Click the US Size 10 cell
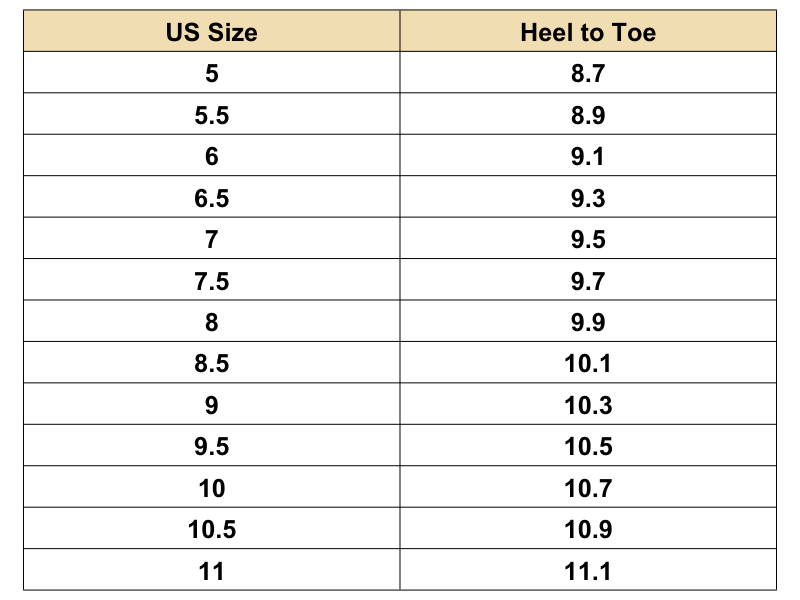800x600 pixels. (x=211, y=488)
